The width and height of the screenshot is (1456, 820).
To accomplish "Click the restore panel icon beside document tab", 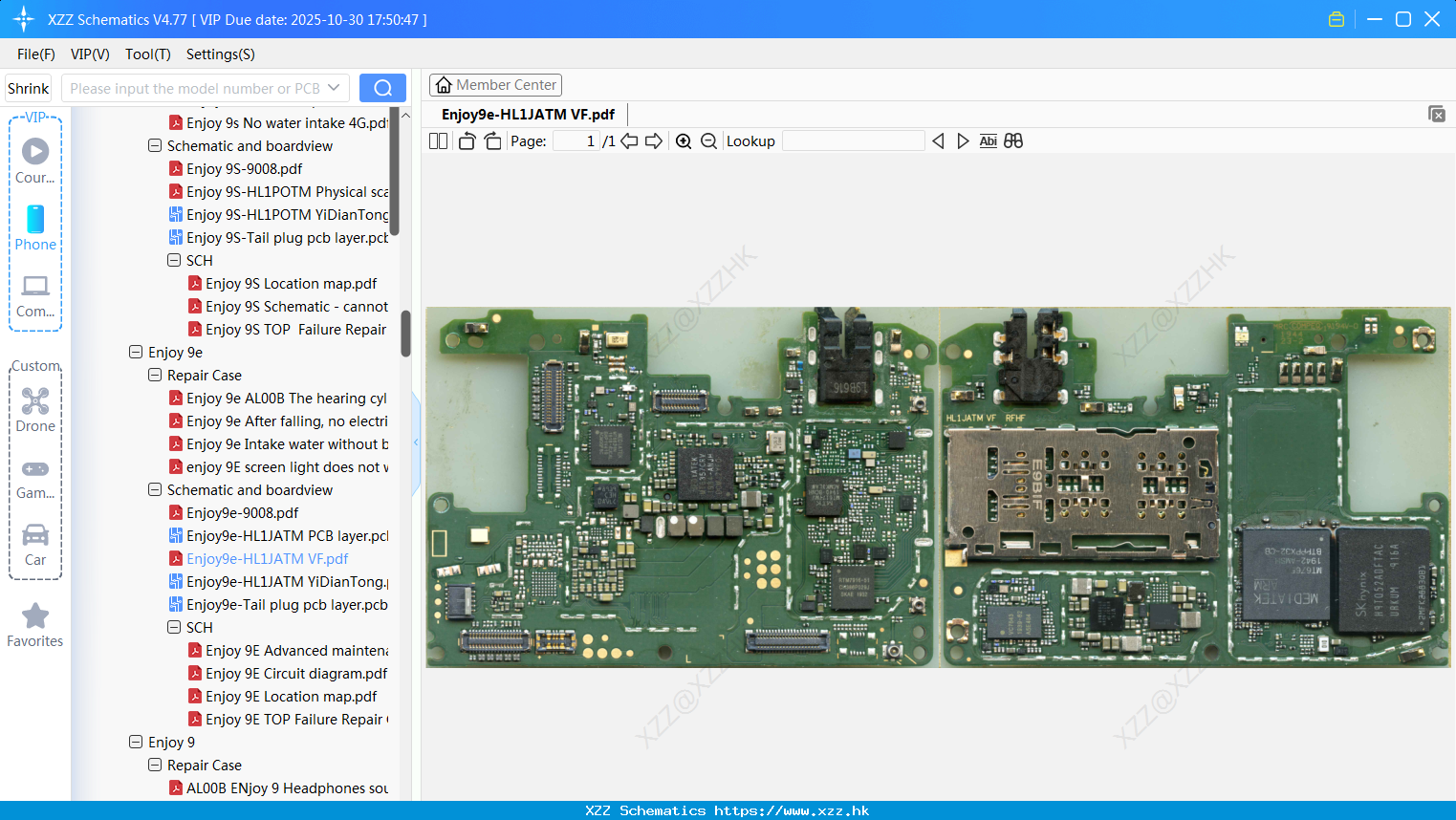I will (x=1437, y=114).
